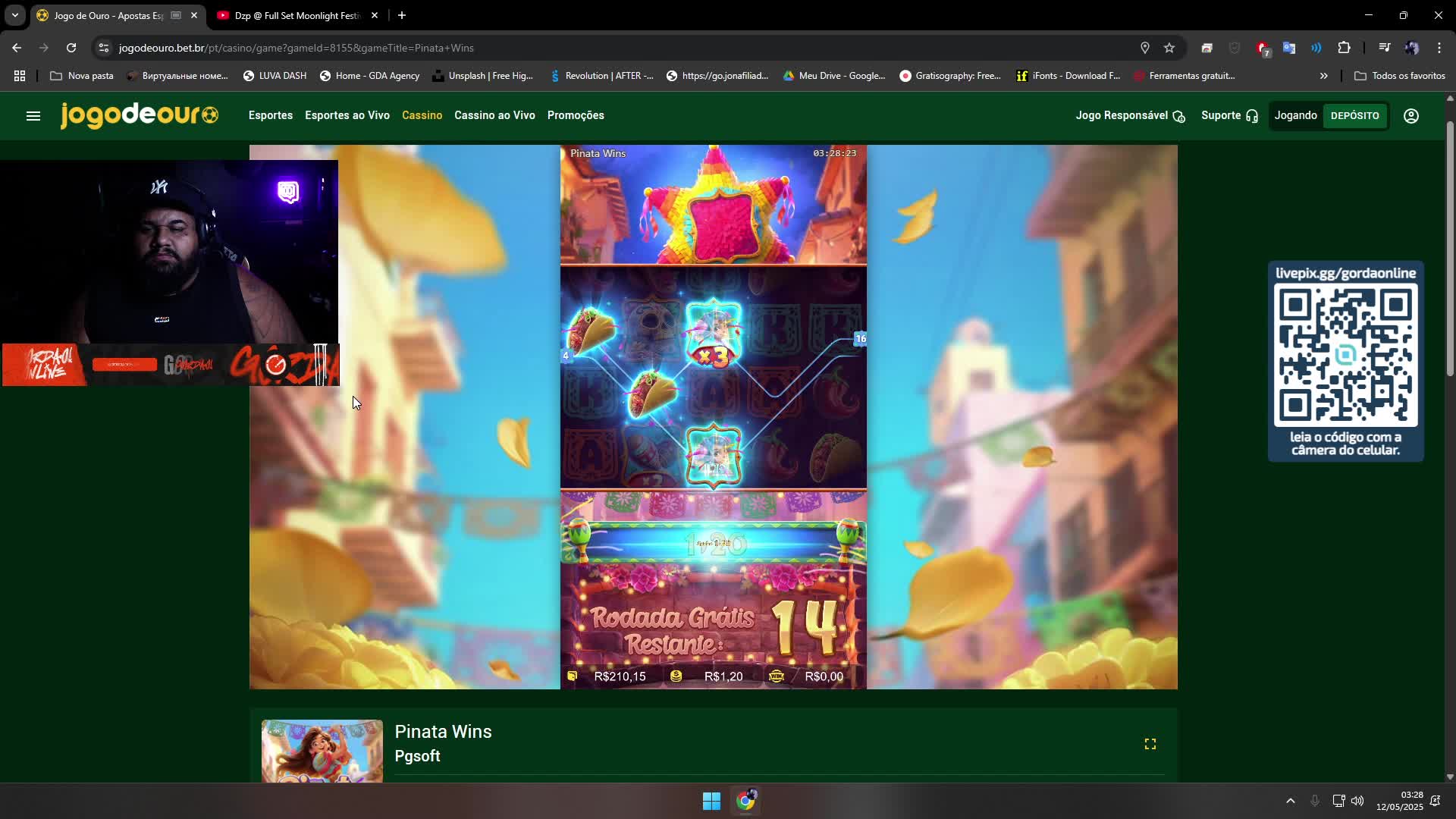Open the tab search dropdown arrow
1456x819 pixels.
click(15, 15)
